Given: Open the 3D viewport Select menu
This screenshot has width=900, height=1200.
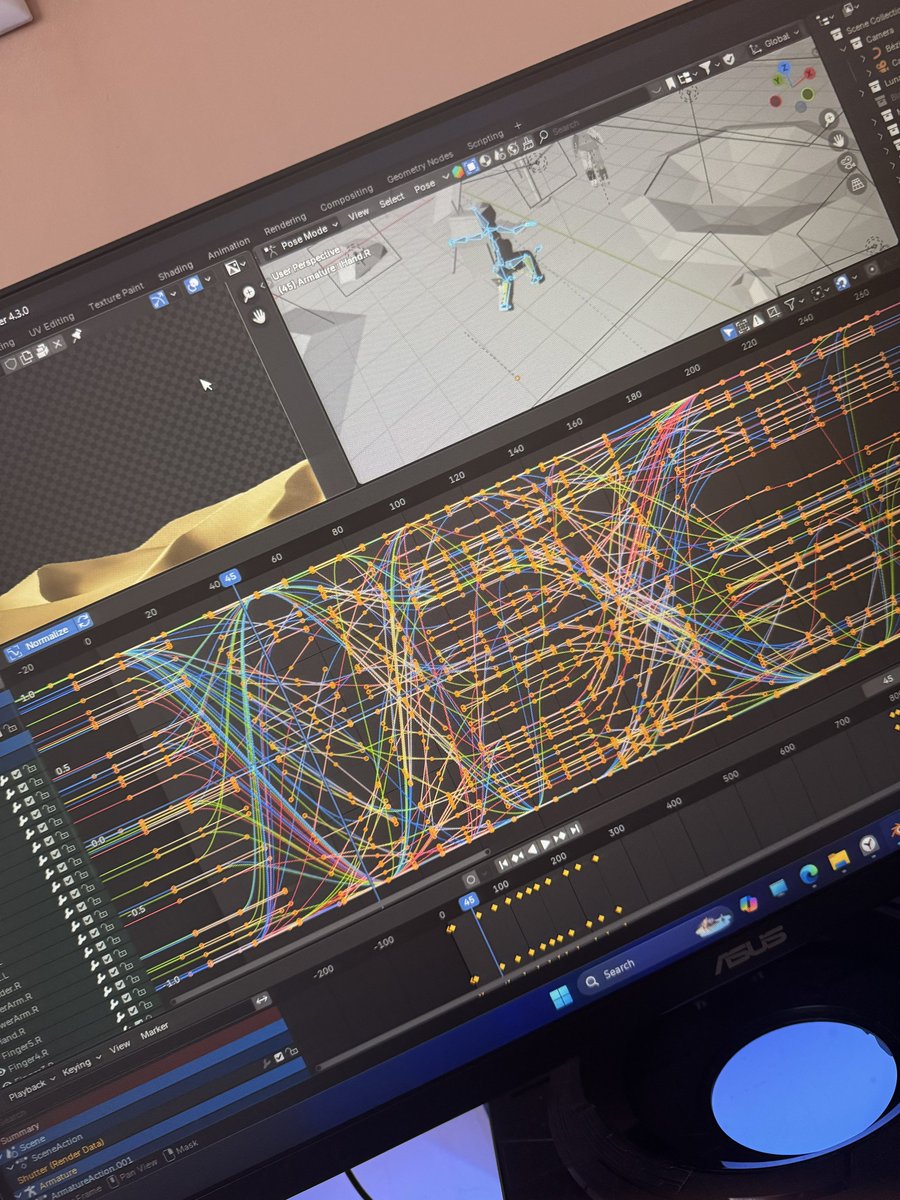Looking at the screenshot, I should pos(392,200).
